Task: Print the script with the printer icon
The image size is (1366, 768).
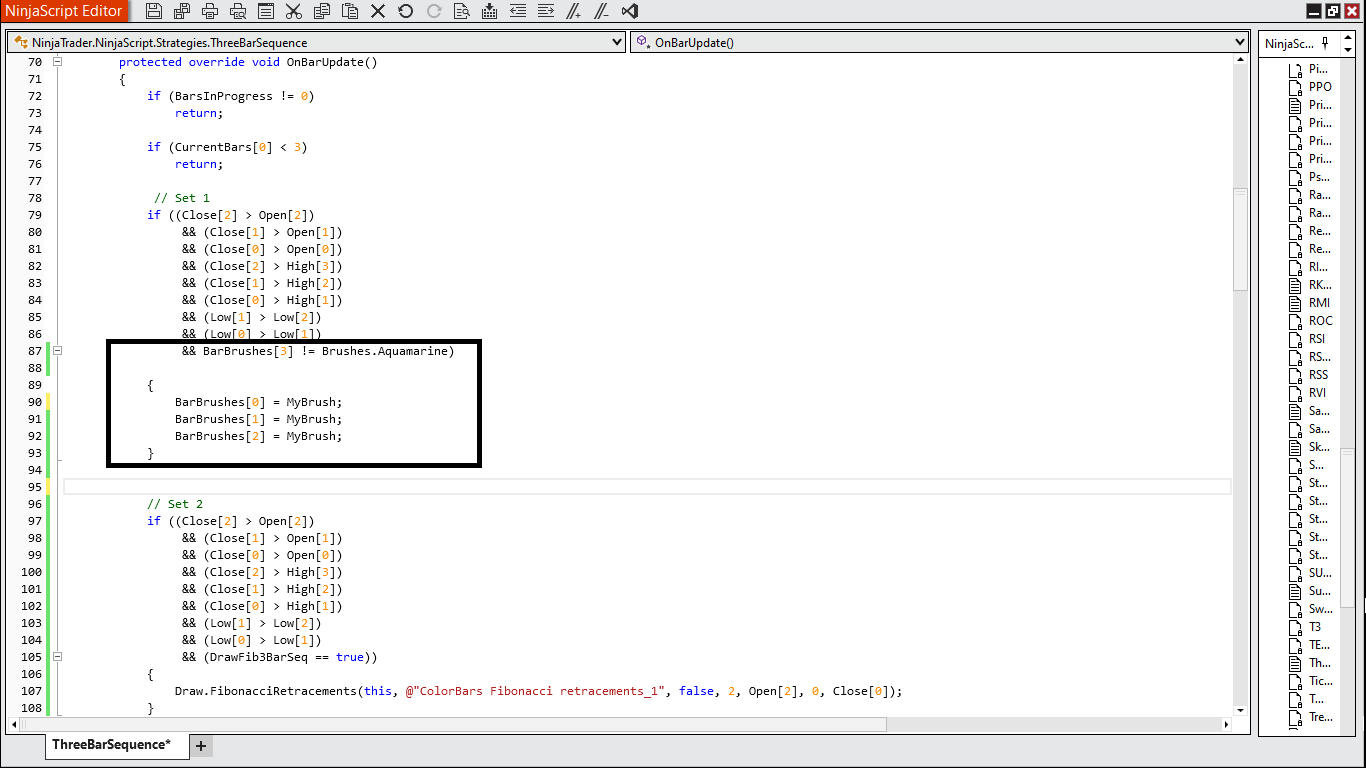Action: (209, 11)
